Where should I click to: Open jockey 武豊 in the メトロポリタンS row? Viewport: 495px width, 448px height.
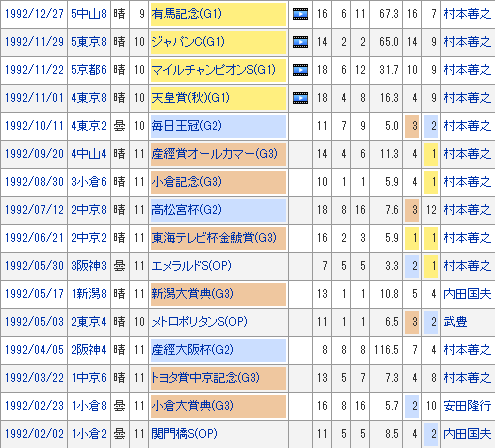(x=455, y=322)
